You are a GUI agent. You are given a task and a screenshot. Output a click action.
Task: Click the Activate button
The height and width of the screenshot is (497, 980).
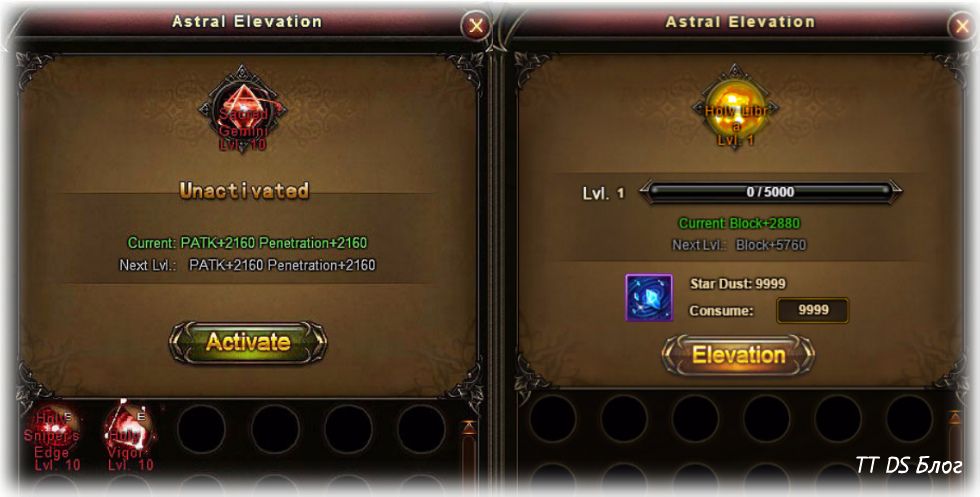pyautogui.click(x=248, y=343)
